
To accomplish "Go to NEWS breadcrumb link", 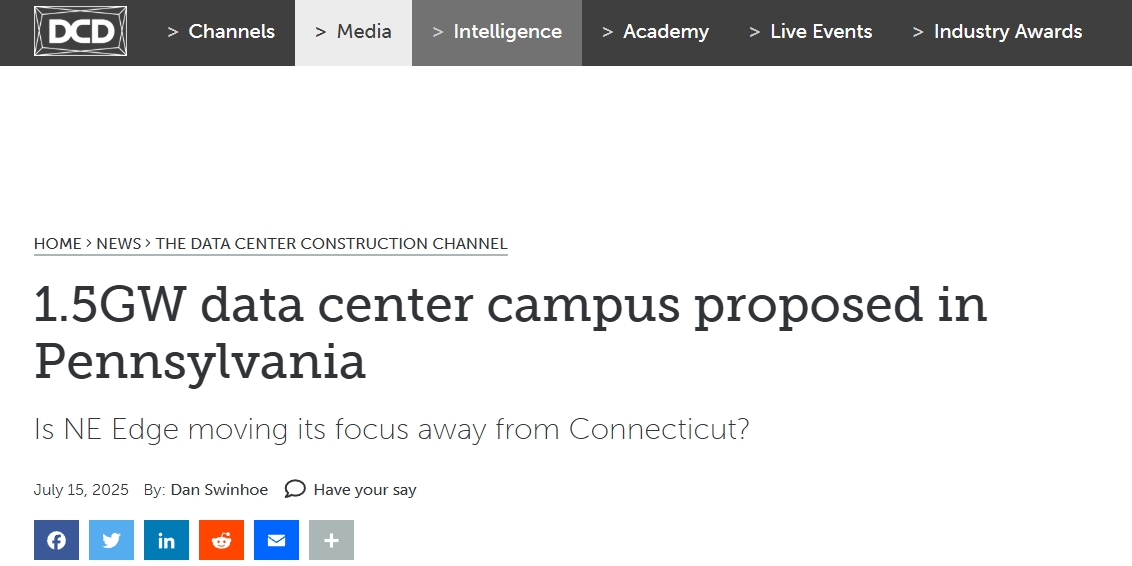I will 118,244.
